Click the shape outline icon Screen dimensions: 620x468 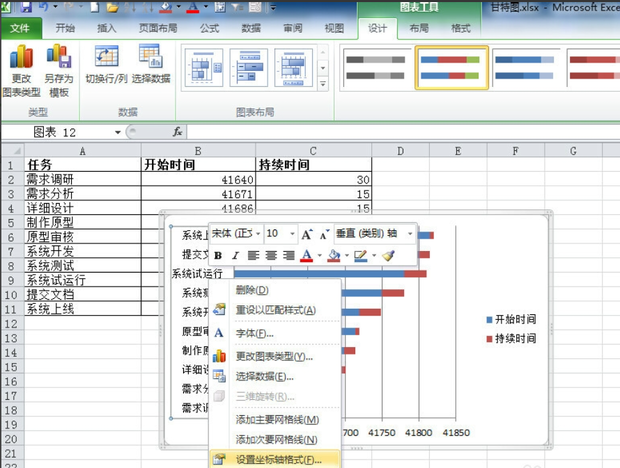pos(361,256)
